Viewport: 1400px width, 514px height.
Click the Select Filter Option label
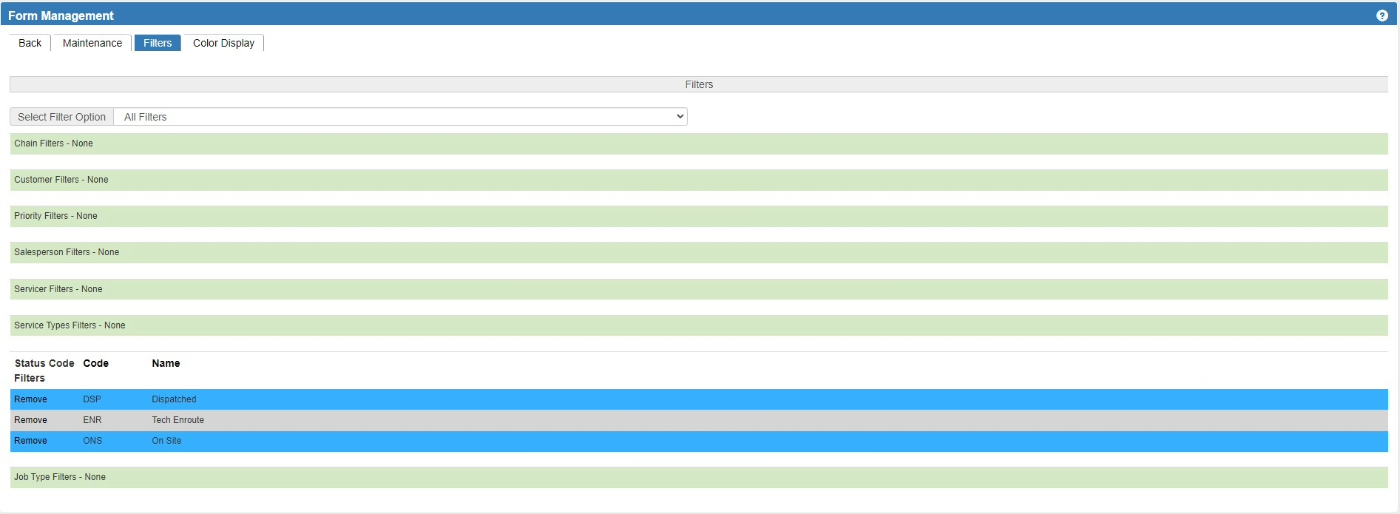coord(61,117)
